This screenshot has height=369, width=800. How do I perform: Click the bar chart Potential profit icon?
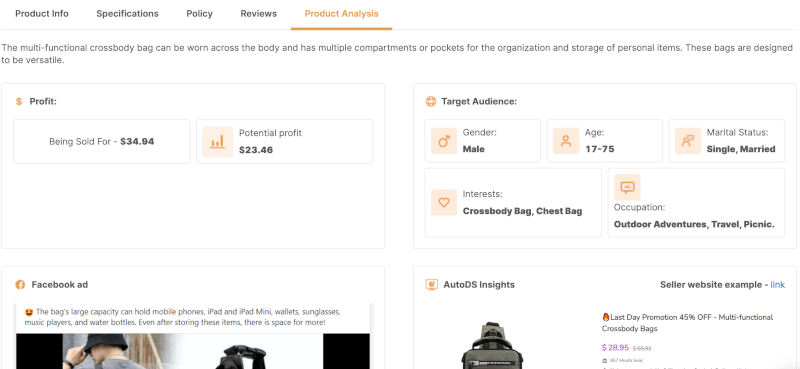point(218,142)
